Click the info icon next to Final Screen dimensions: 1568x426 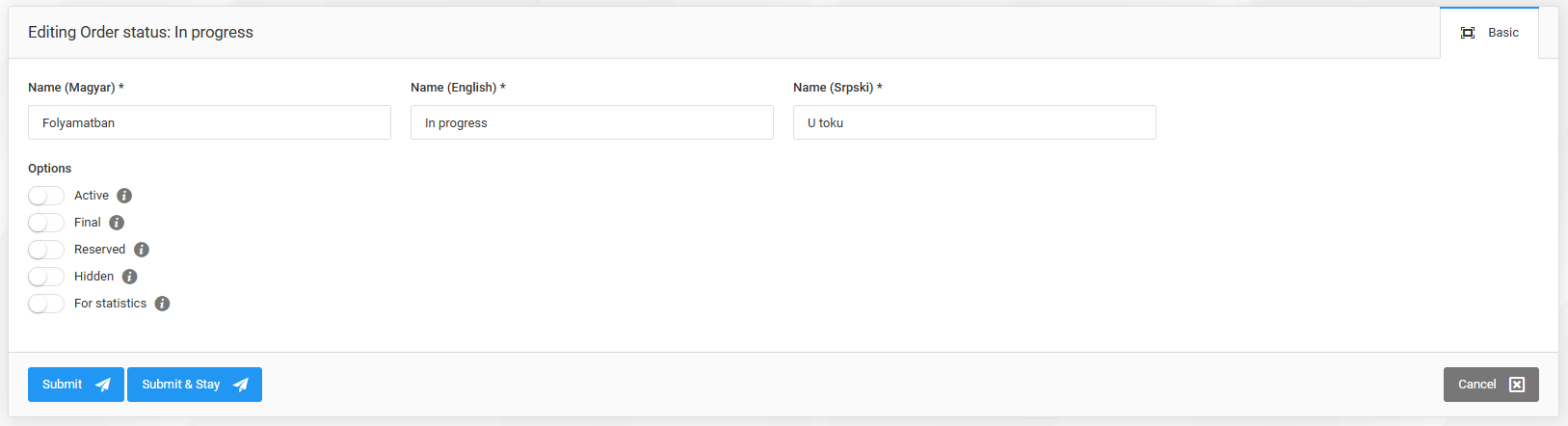pos(117,223)
